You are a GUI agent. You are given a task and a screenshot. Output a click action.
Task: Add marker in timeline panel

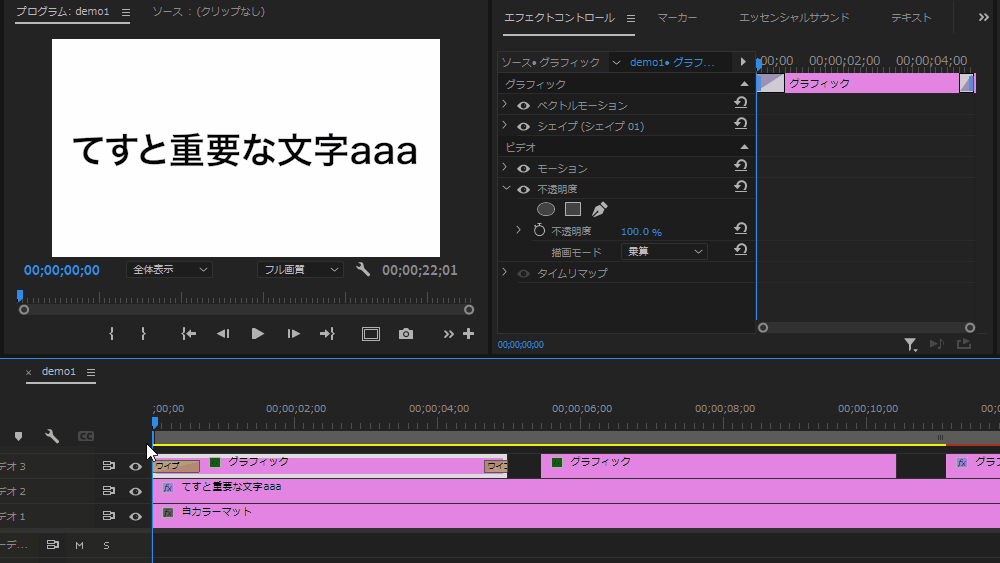18,436
